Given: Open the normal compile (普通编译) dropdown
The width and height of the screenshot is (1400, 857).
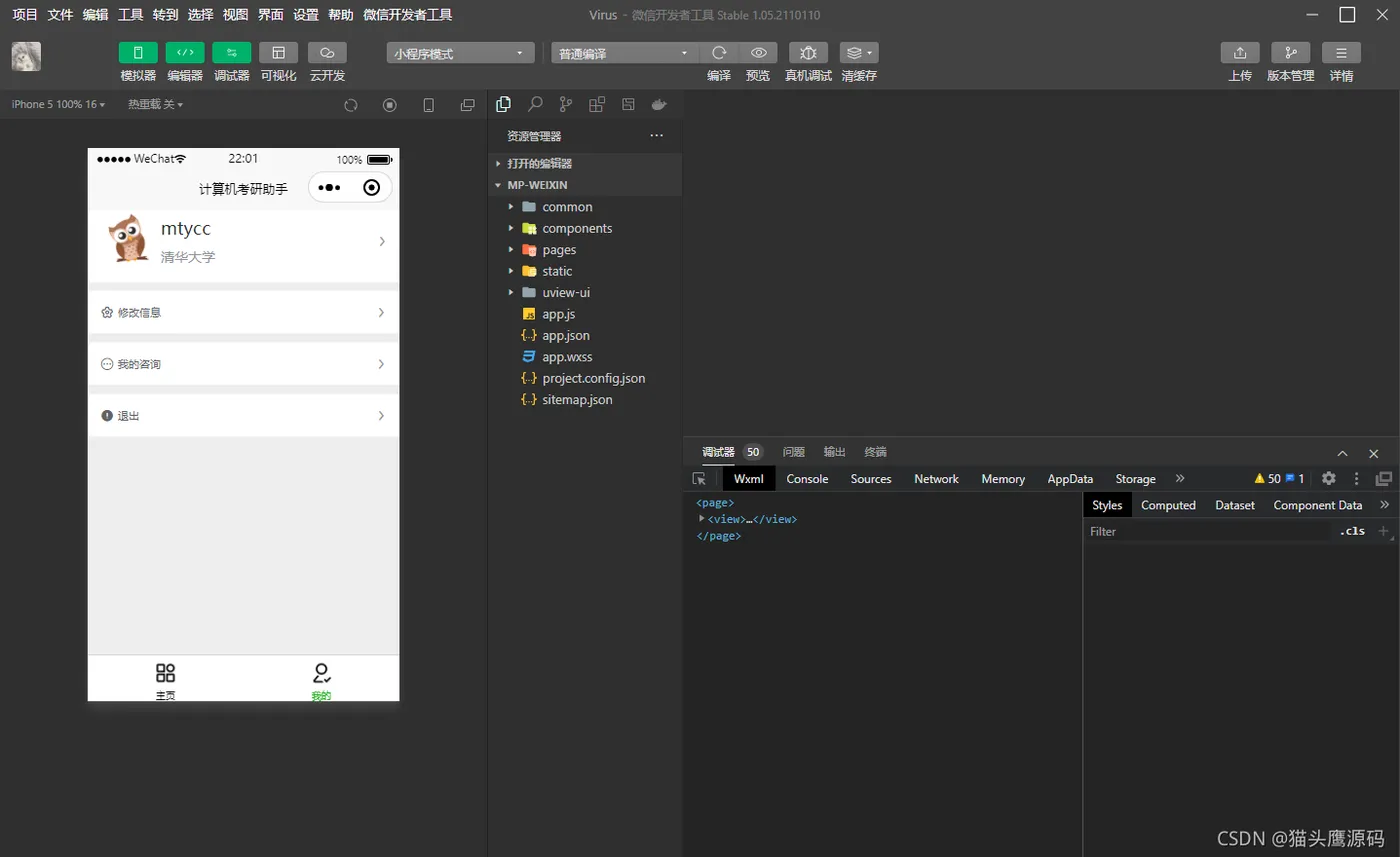Looking at the screenshot, I should [x=624, y=53].
